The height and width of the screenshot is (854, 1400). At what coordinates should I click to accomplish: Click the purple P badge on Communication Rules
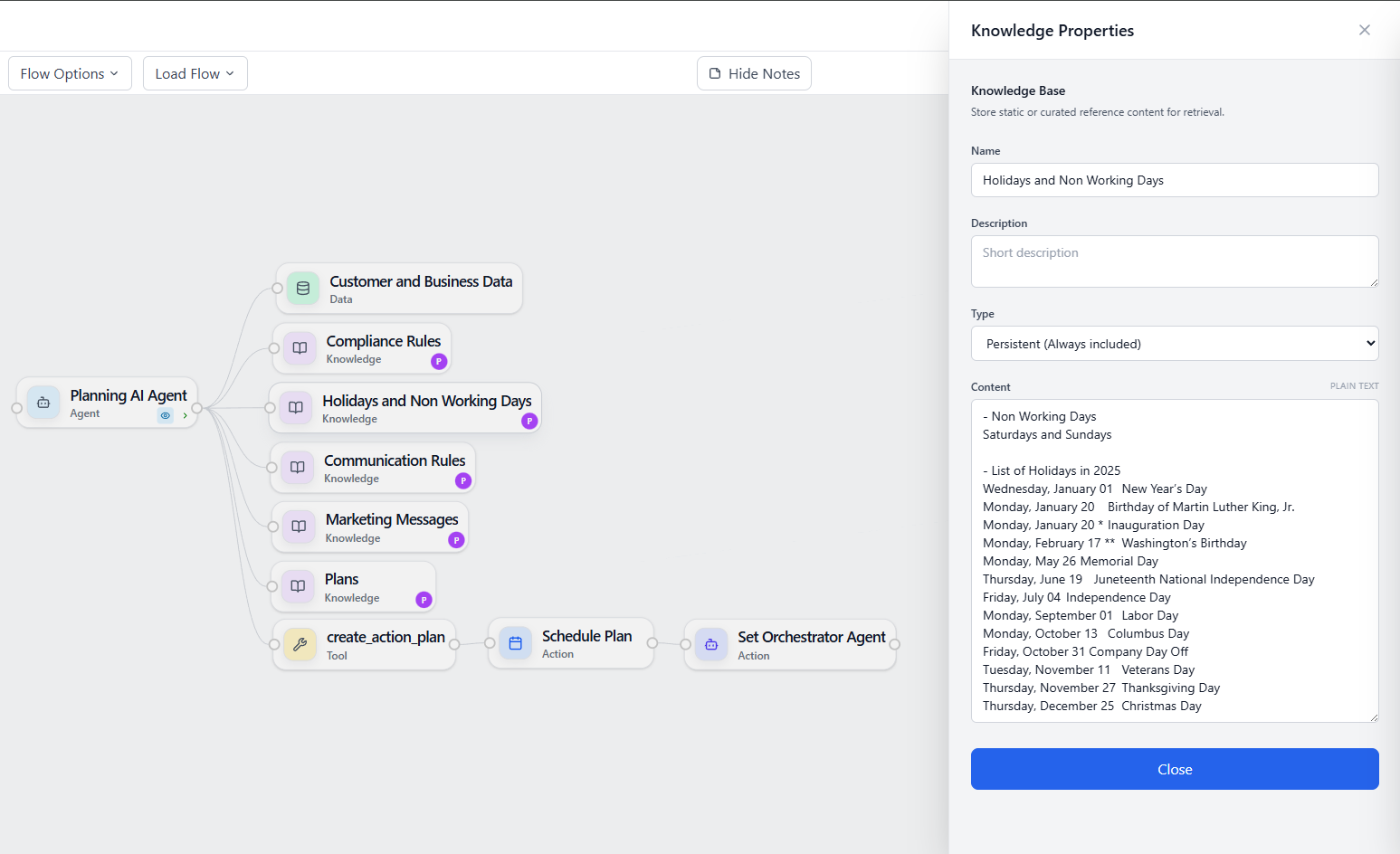point(463,480)
